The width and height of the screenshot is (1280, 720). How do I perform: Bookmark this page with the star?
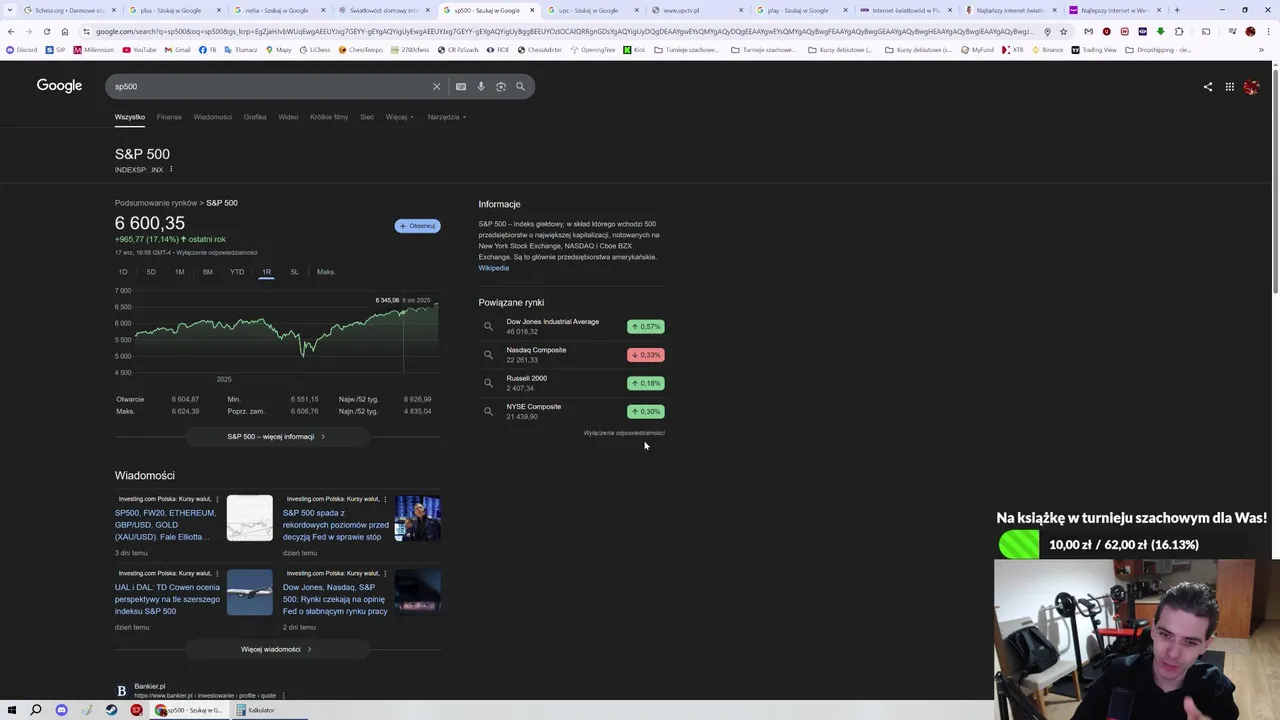pos(1063,31)
